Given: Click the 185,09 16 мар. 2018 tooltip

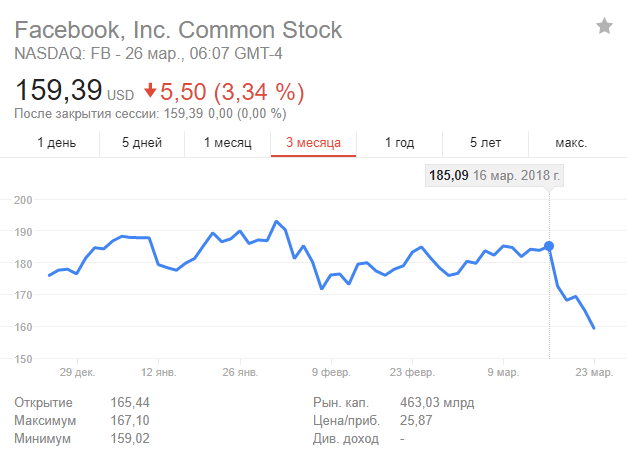Looking at the screenshot, I should (495, 176).
